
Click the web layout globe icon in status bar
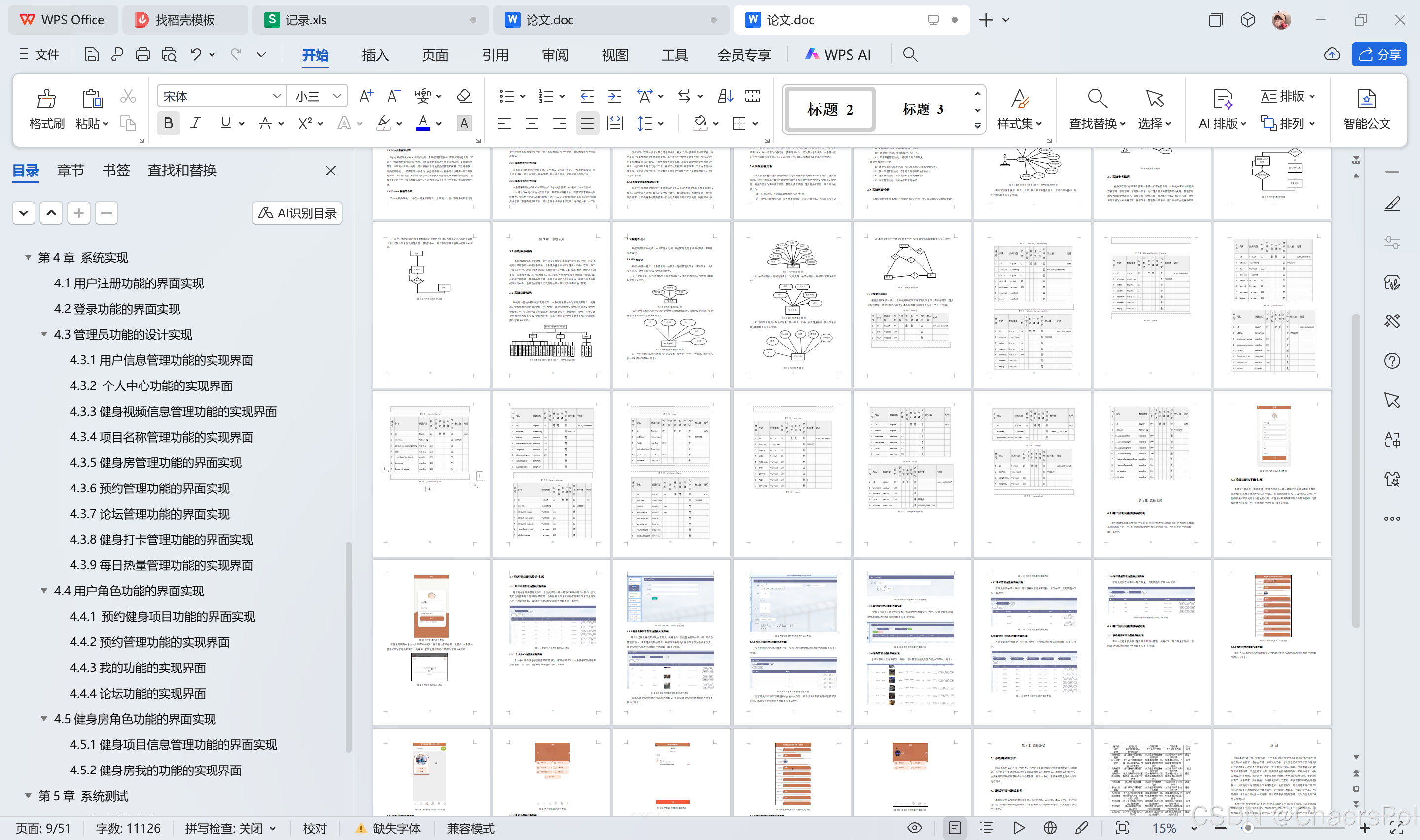point(1050,828)
